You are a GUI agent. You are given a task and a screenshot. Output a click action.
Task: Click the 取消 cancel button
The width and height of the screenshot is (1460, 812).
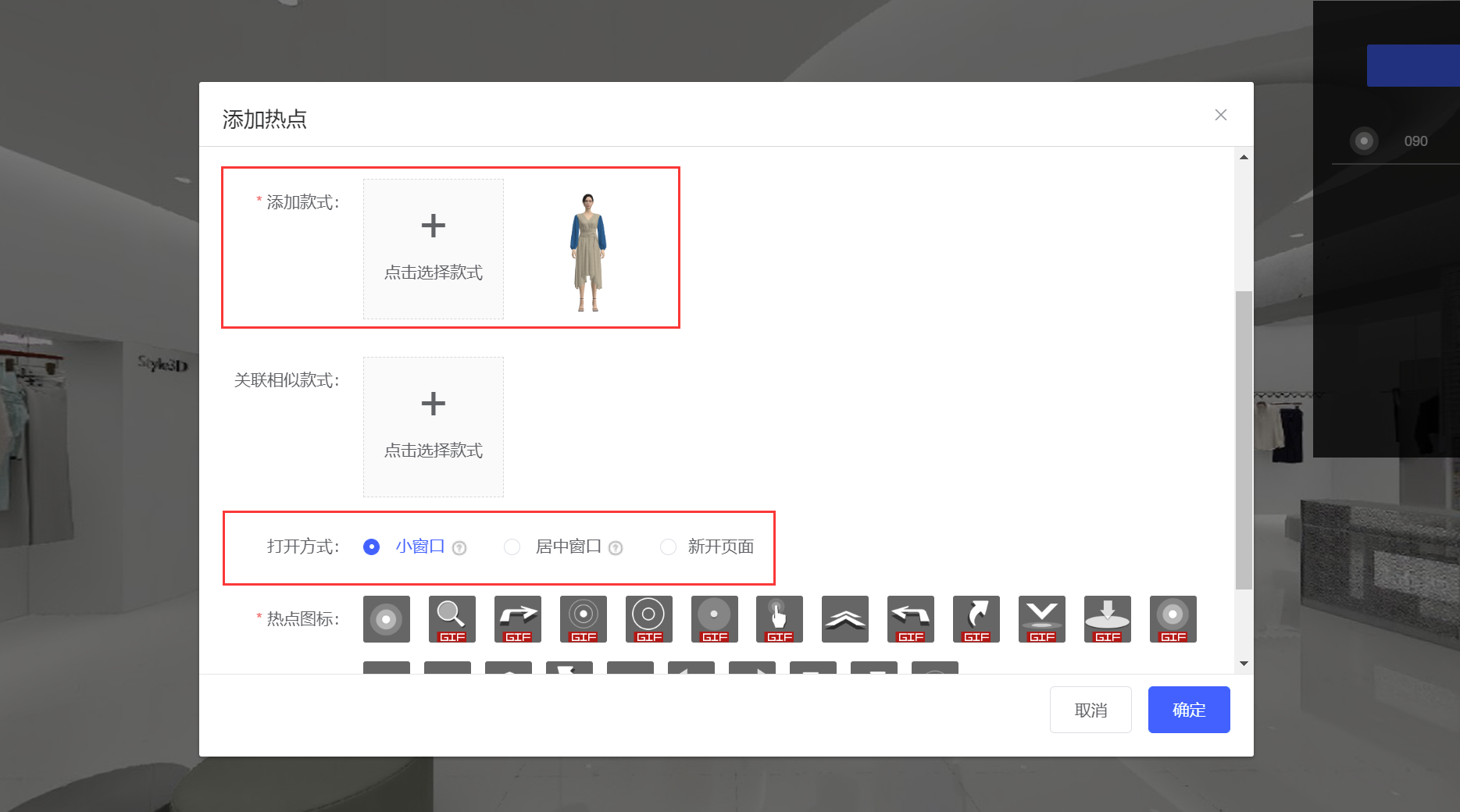point(1090,710)
